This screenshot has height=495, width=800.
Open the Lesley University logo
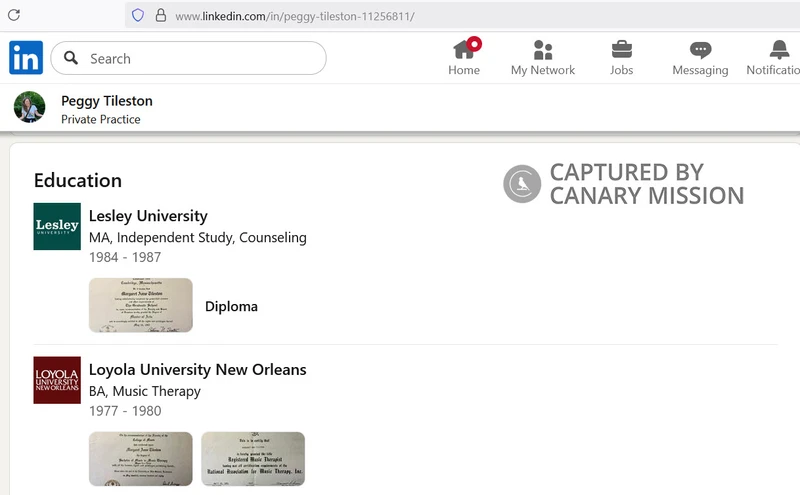57,226
